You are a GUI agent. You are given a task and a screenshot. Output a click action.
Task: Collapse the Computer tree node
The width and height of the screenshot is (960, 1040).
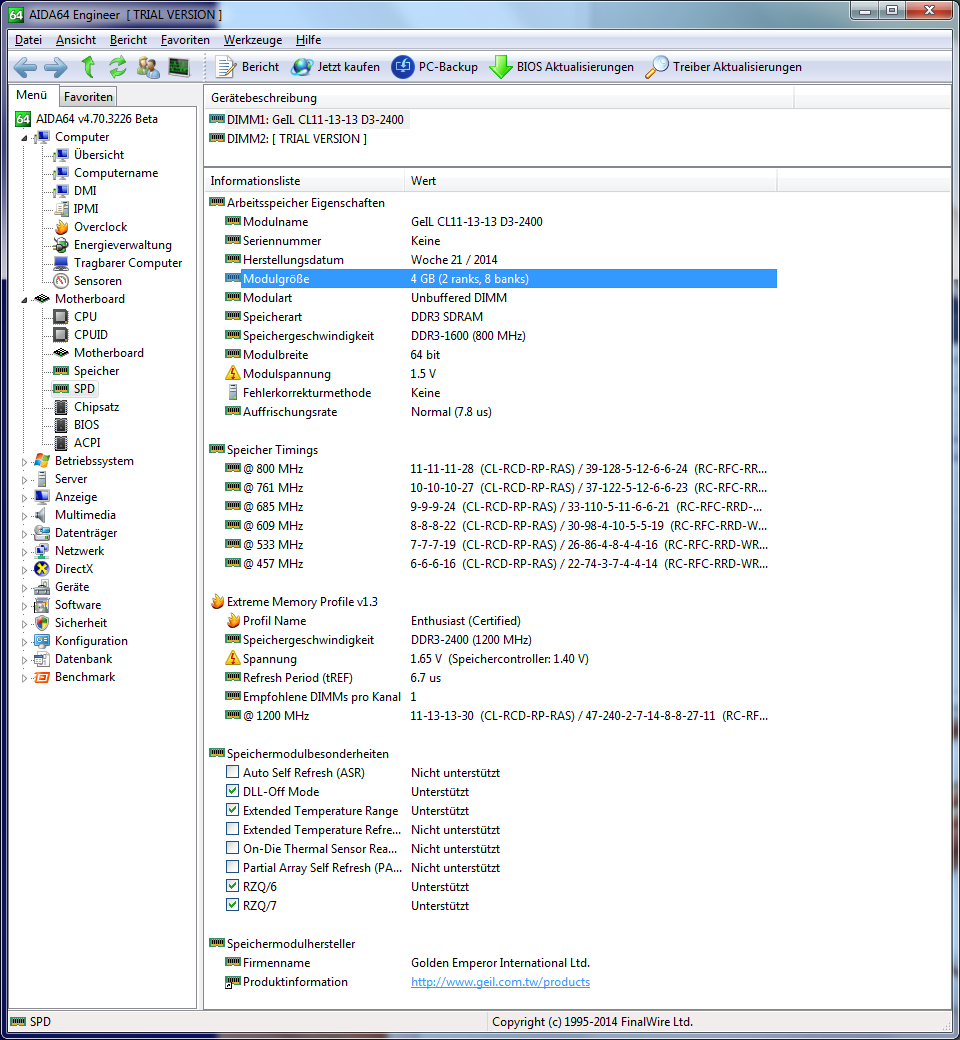pos(25,138)
